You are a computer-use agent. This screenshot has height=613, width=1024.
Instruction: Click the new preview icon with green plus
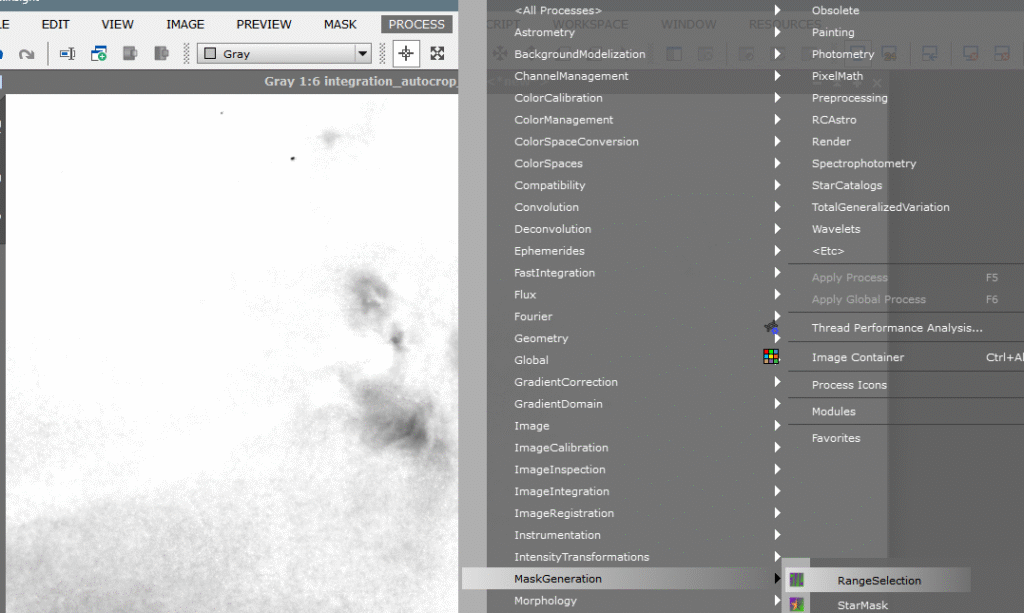click(x=99, y=54)
